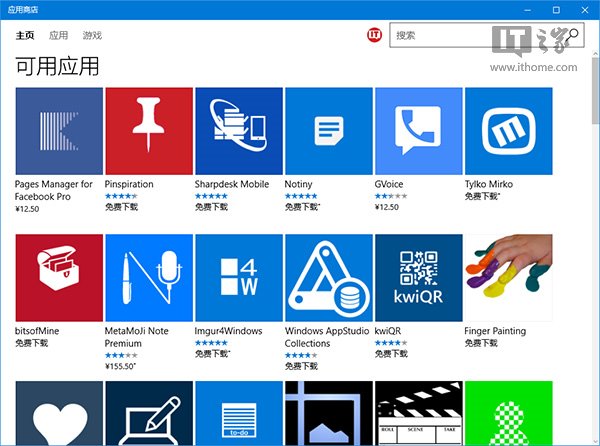The image size is (600, 446).
Task: Click the Pinspiration app name
Action: tap(129, 184)
